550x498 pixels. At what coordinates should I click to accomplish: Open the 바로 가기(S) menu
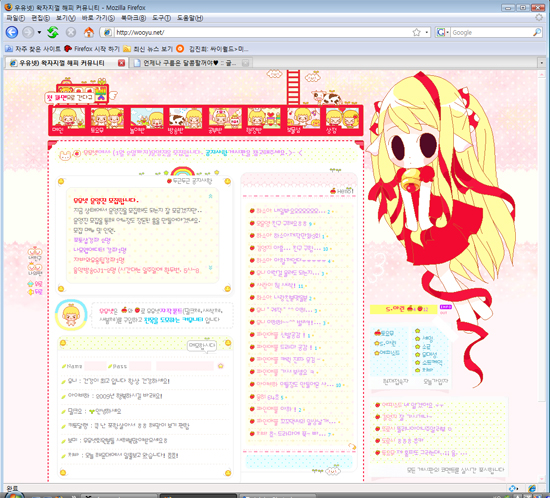click(x=98, y=18)
